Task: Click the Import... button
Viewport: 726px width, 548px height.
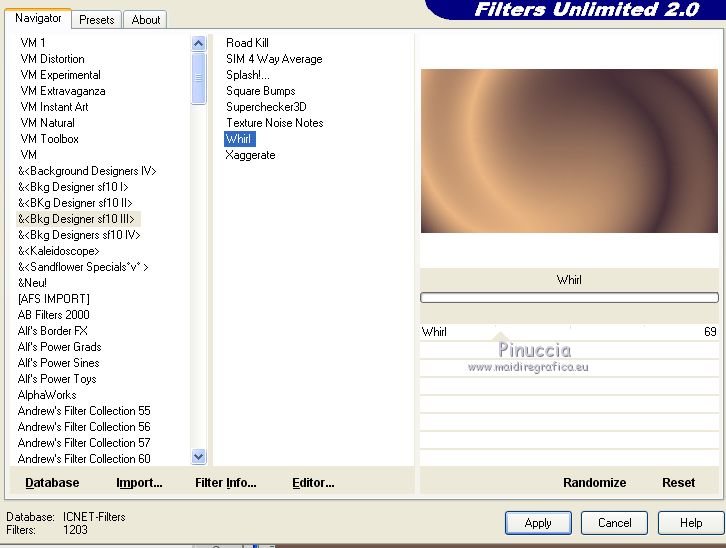Action: [139, 483]
